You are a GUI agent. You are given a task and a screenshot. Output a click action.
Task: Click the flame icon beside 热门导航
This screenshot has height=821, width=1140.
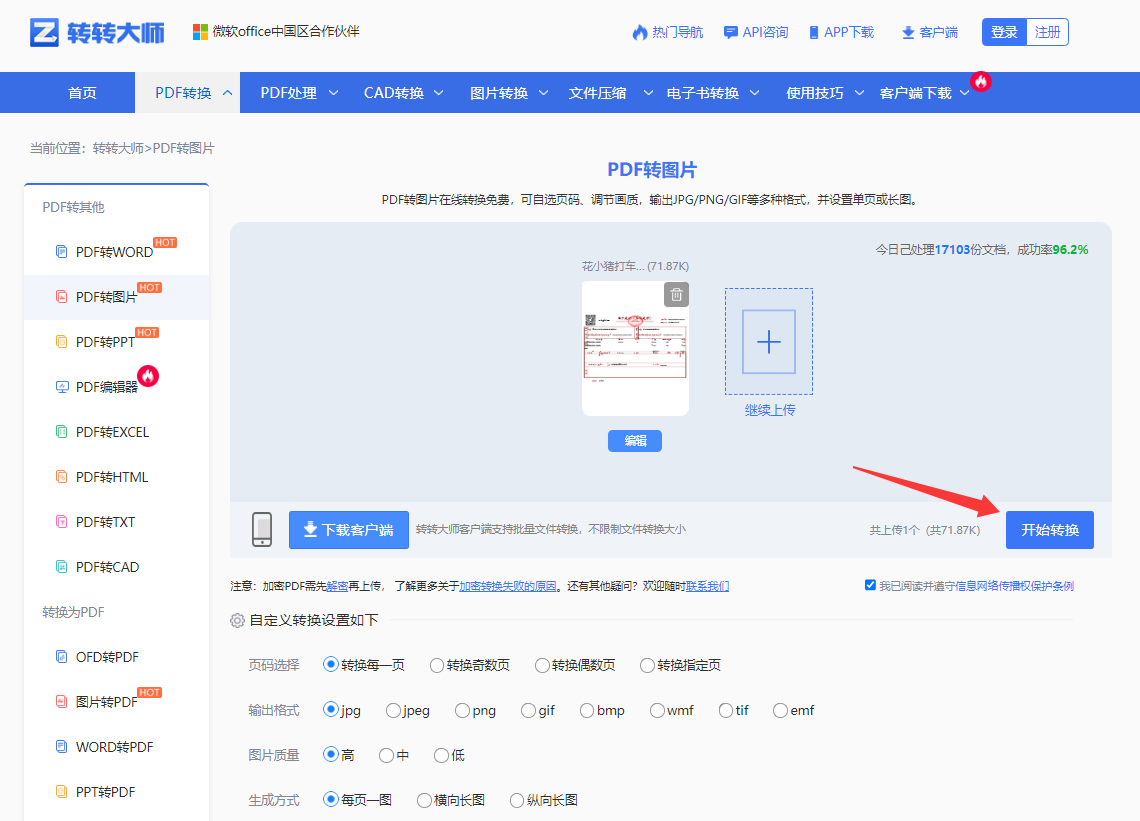pyautogui.click(x=640, y=32)
